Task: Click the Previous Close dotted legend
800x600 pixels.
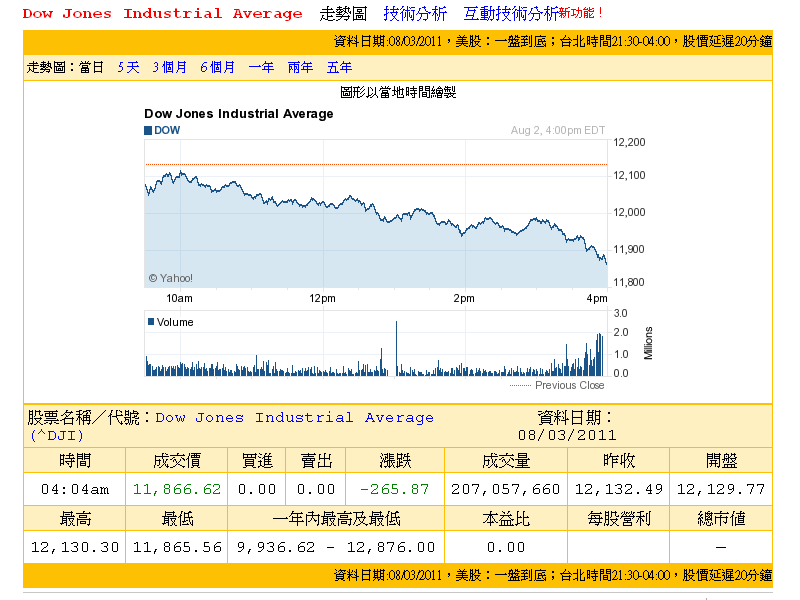Action: tap(557, 385)
